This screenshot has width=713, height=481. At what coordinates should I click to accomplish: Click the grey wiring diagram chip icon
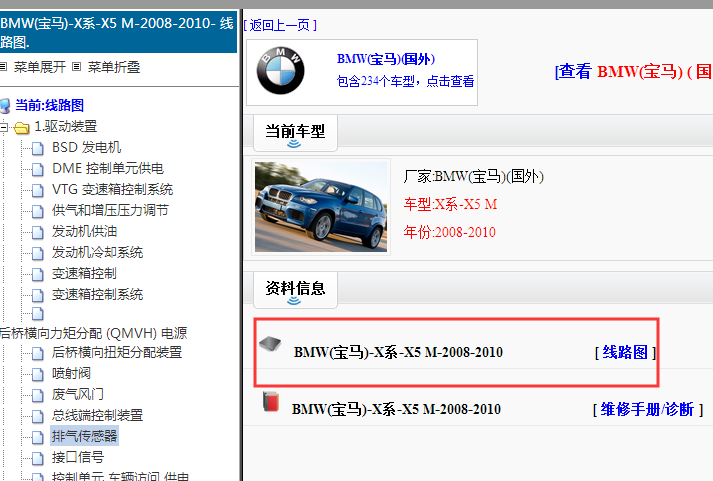pyautogui.click(x=270, y=344)
